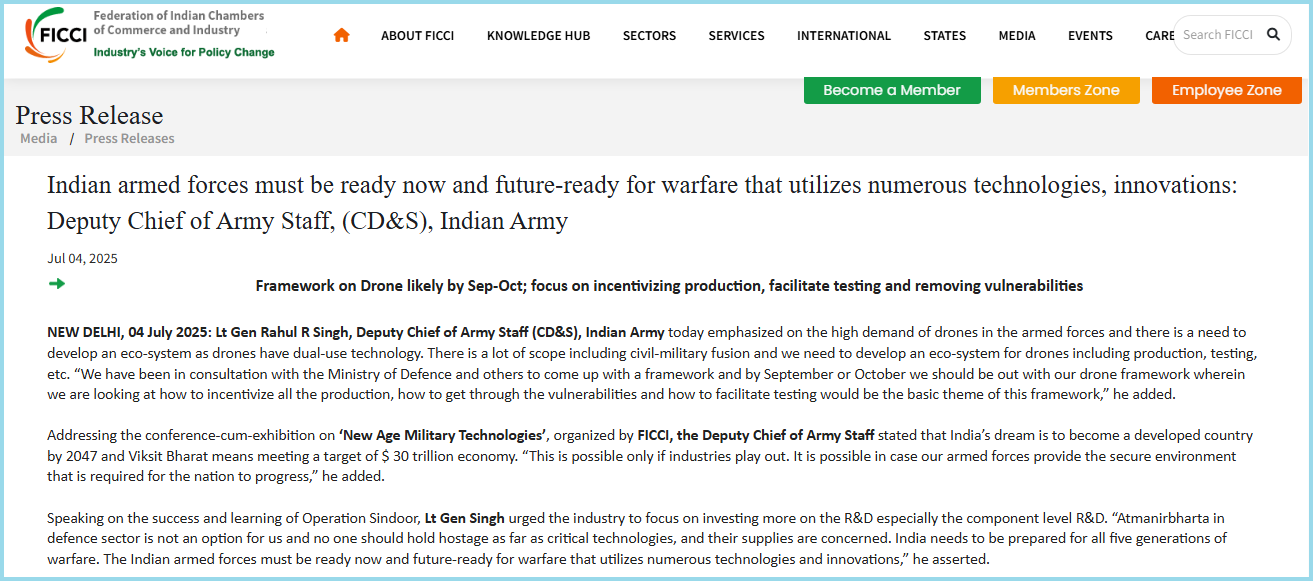The height and width of the screenshot is (581, 1313).
Task: Click the Press Release page title
Action: pos(89,115)
